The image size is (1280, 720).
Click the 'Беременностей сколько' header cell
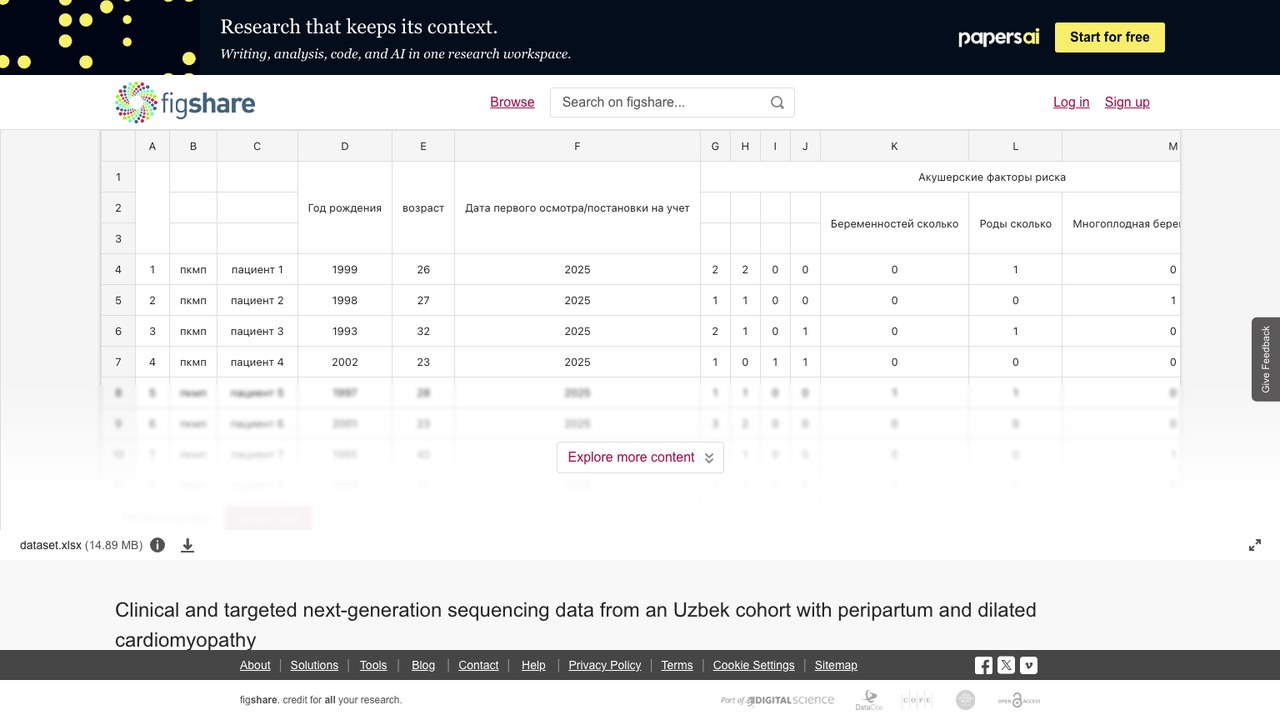pyautogui.click(x=894, y=224)
